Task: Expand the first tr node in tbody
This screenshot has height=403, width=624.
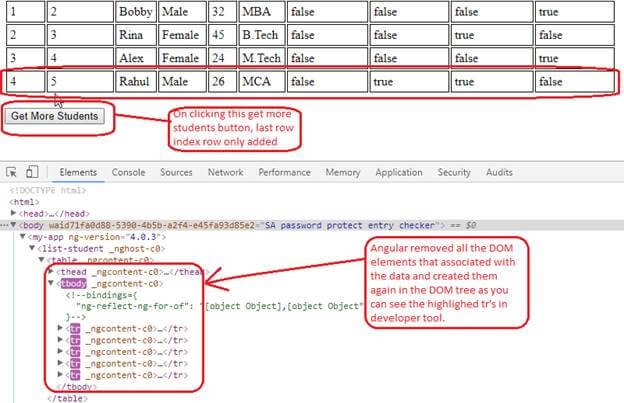Action: point(60,328)
